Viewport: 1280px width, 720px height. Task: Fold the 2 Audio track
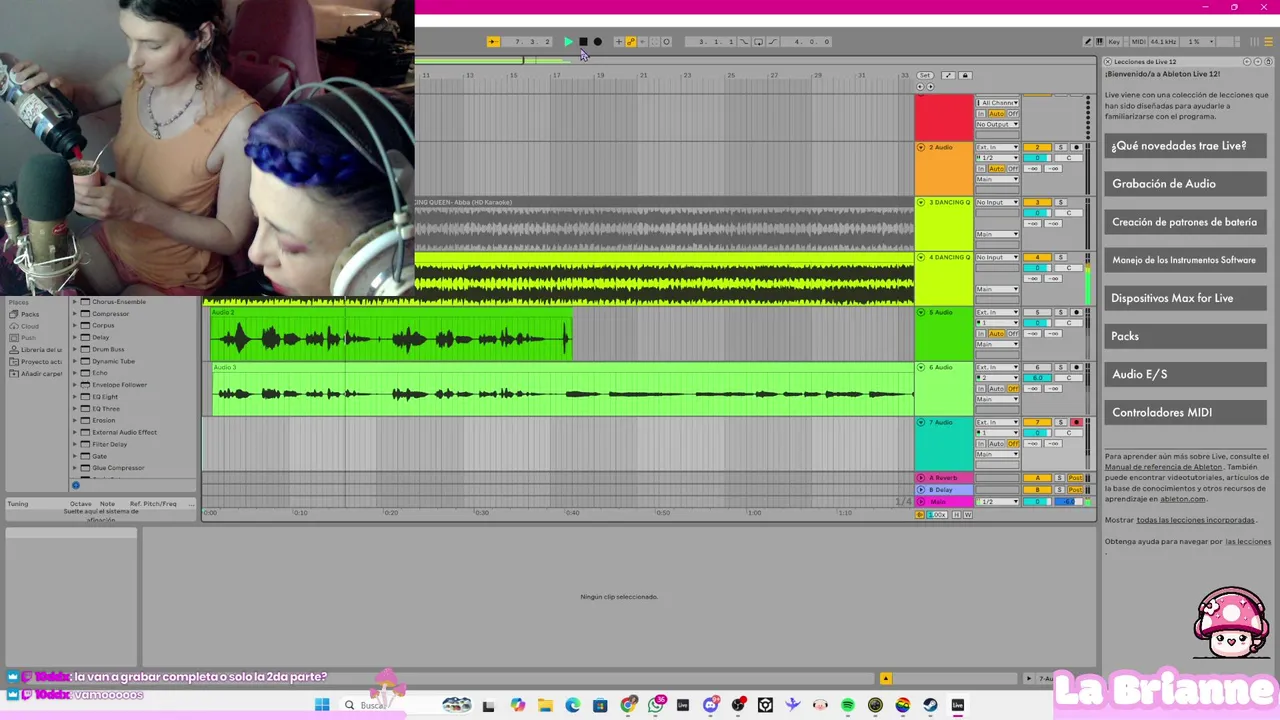click(921, 148)
